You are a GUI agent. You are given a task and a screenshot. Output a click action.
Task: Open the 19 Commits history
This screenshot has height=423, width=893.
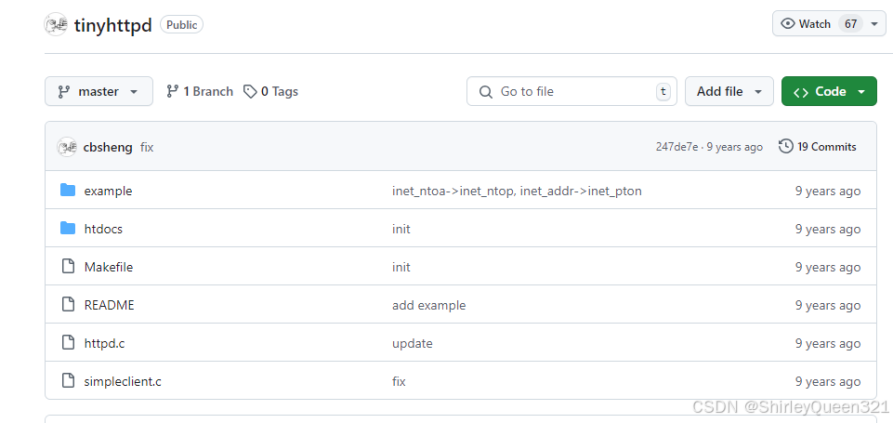point(817,147)
